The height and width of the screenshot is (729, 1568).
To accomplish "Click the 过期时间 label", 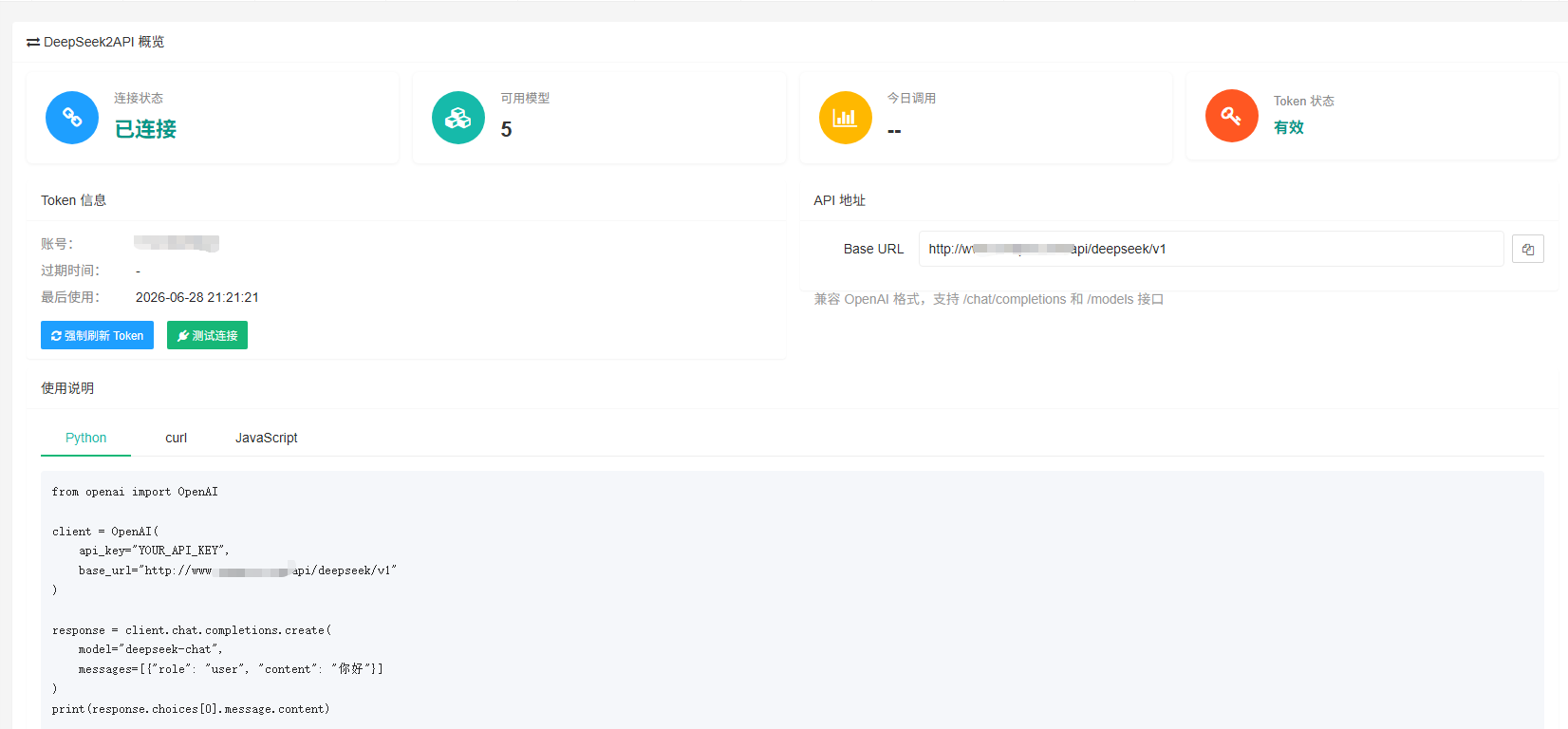I will [x=70, y=271].
